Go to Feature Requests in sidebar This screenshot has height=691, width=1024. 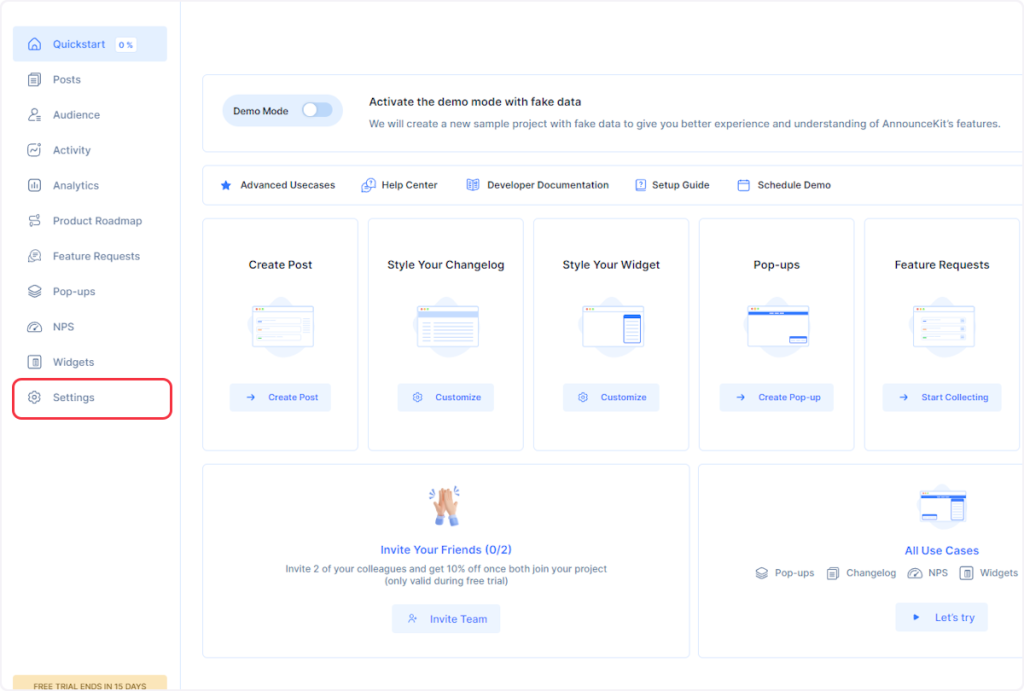coord(96,257)
